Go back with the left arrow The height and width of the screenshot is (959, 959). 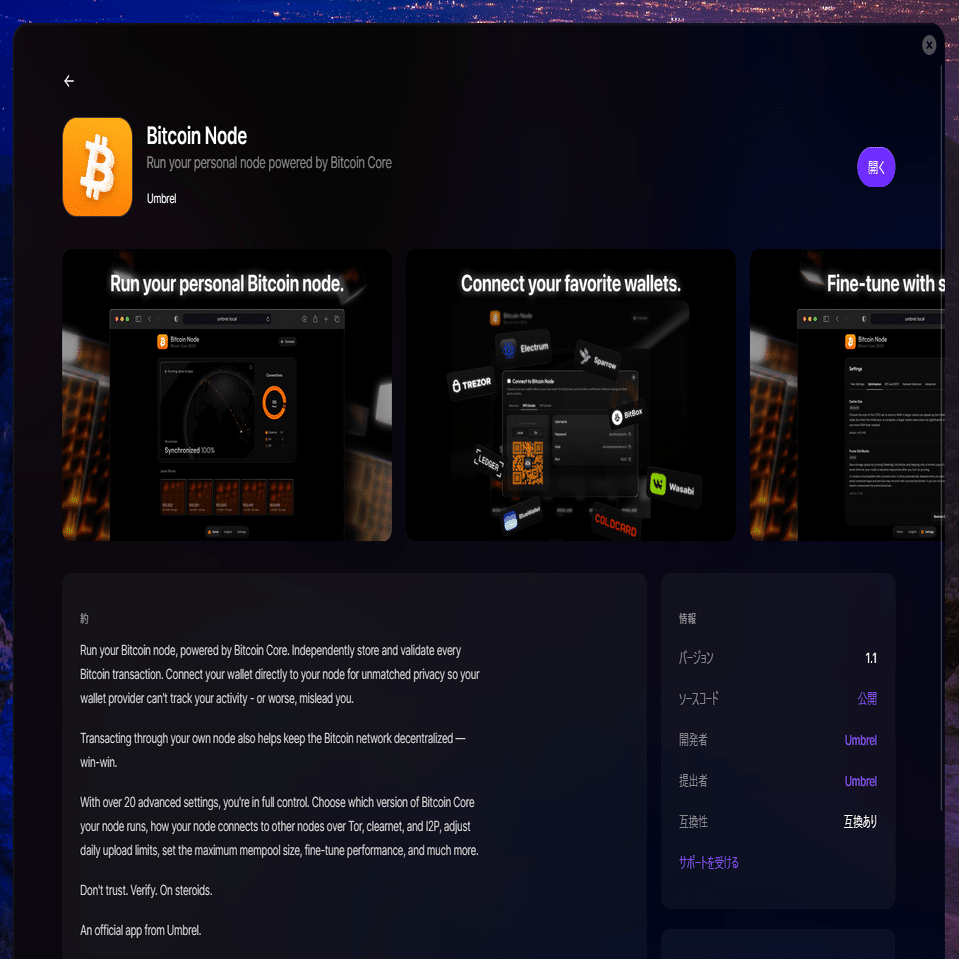(x=69, y=81)
